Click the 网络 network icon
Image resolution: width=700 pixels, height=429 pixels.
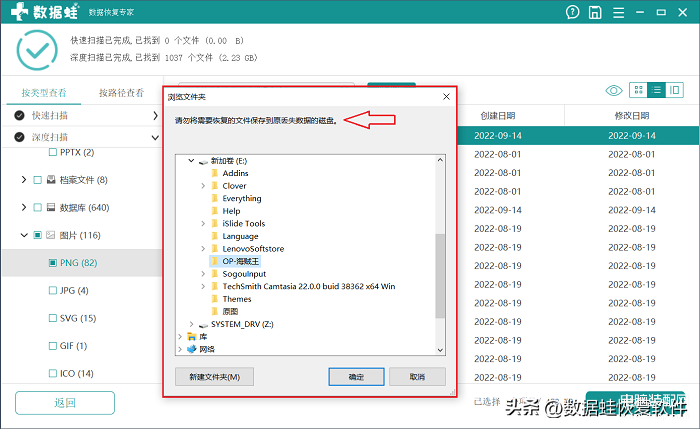point(192,349)
